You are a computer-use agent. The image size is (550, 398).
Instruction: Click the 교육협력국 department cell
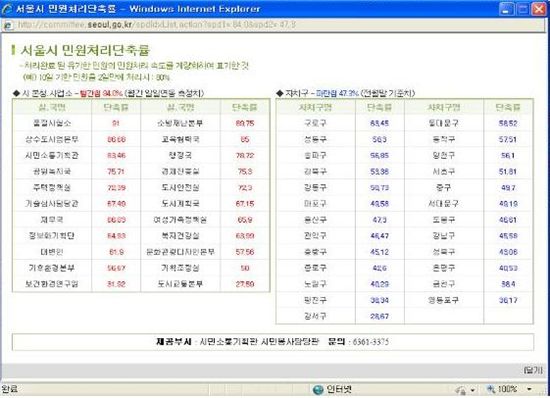pos(180,139)
